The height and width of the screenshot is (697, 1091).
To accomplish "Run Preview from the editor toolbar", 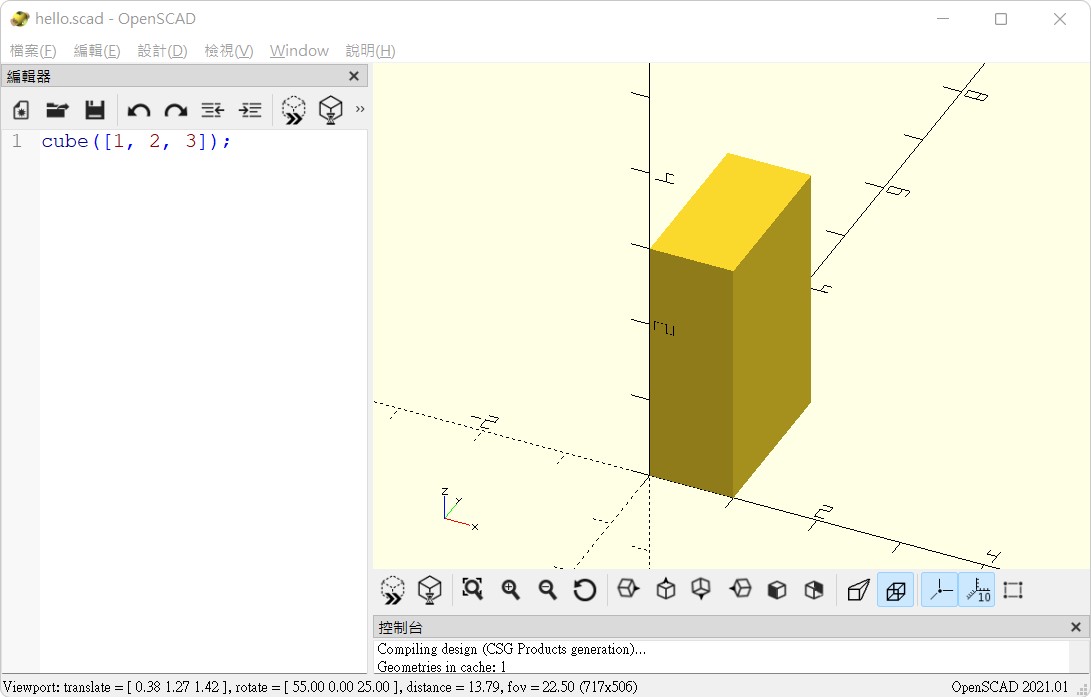I will (x=294, y=110).
